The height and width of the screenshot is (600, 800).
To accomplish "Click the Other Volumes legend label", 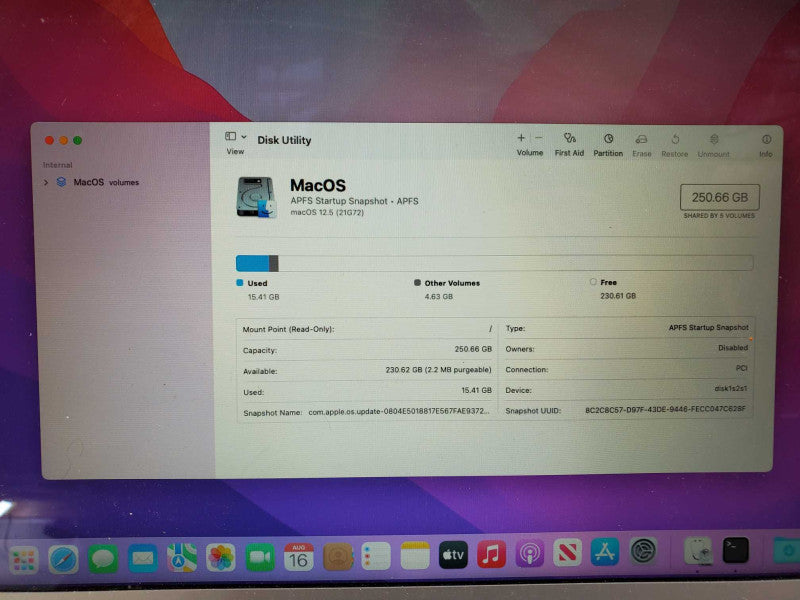I will pos(452,283).
